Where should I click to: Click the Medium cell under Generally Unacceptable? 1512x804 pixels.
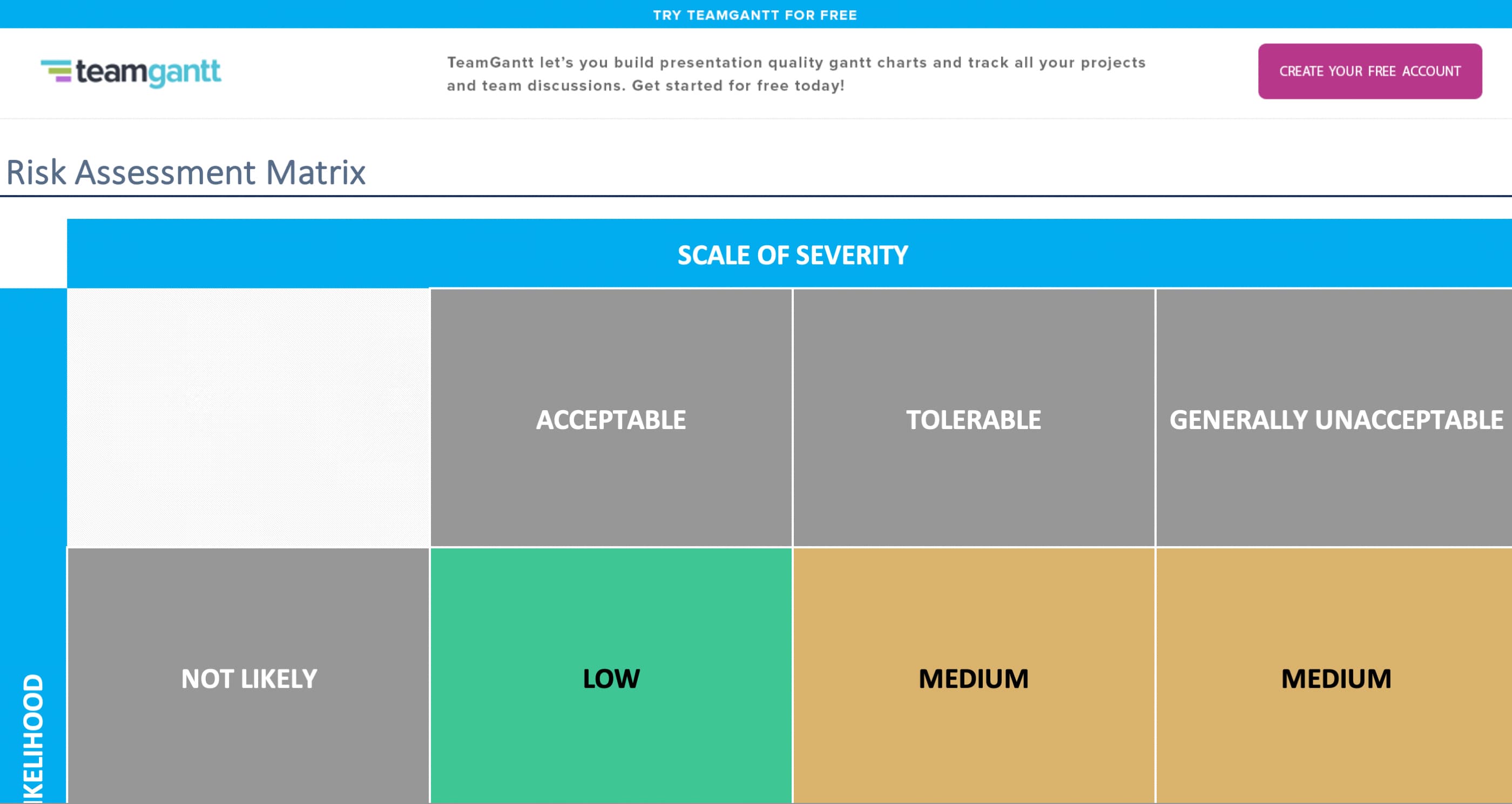(x=1334, y=676)
